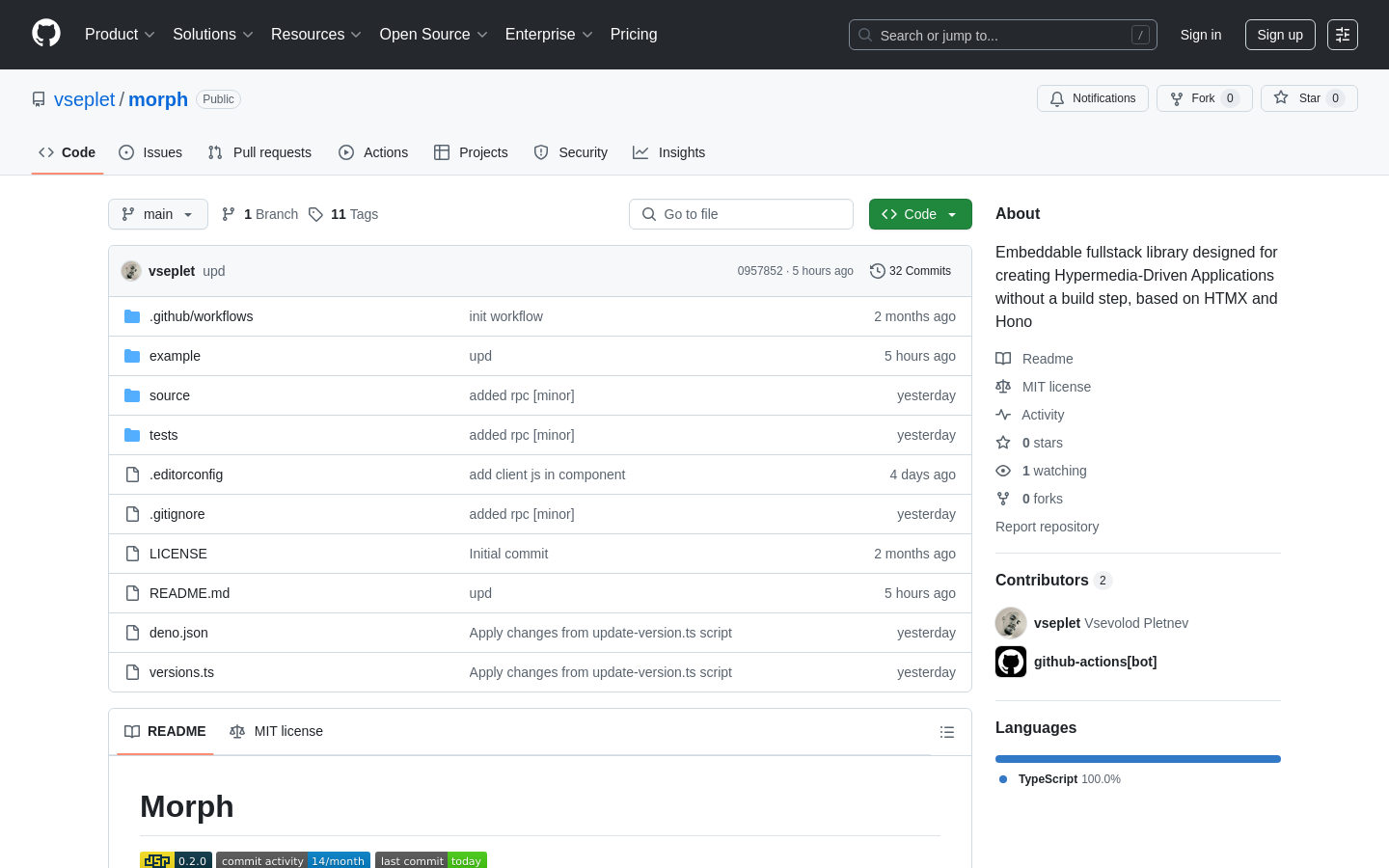1389x868 pixels.
Task: Switch to the Actions tab
Action: point(373,152)
